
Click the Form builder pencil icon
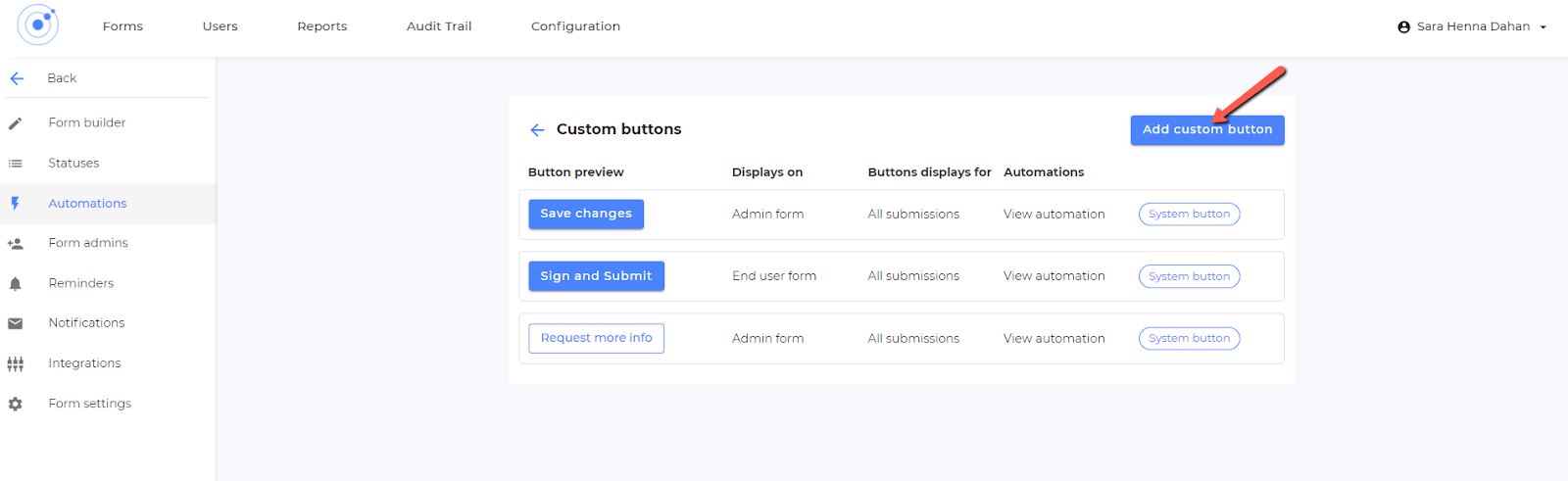pos(16,123)
